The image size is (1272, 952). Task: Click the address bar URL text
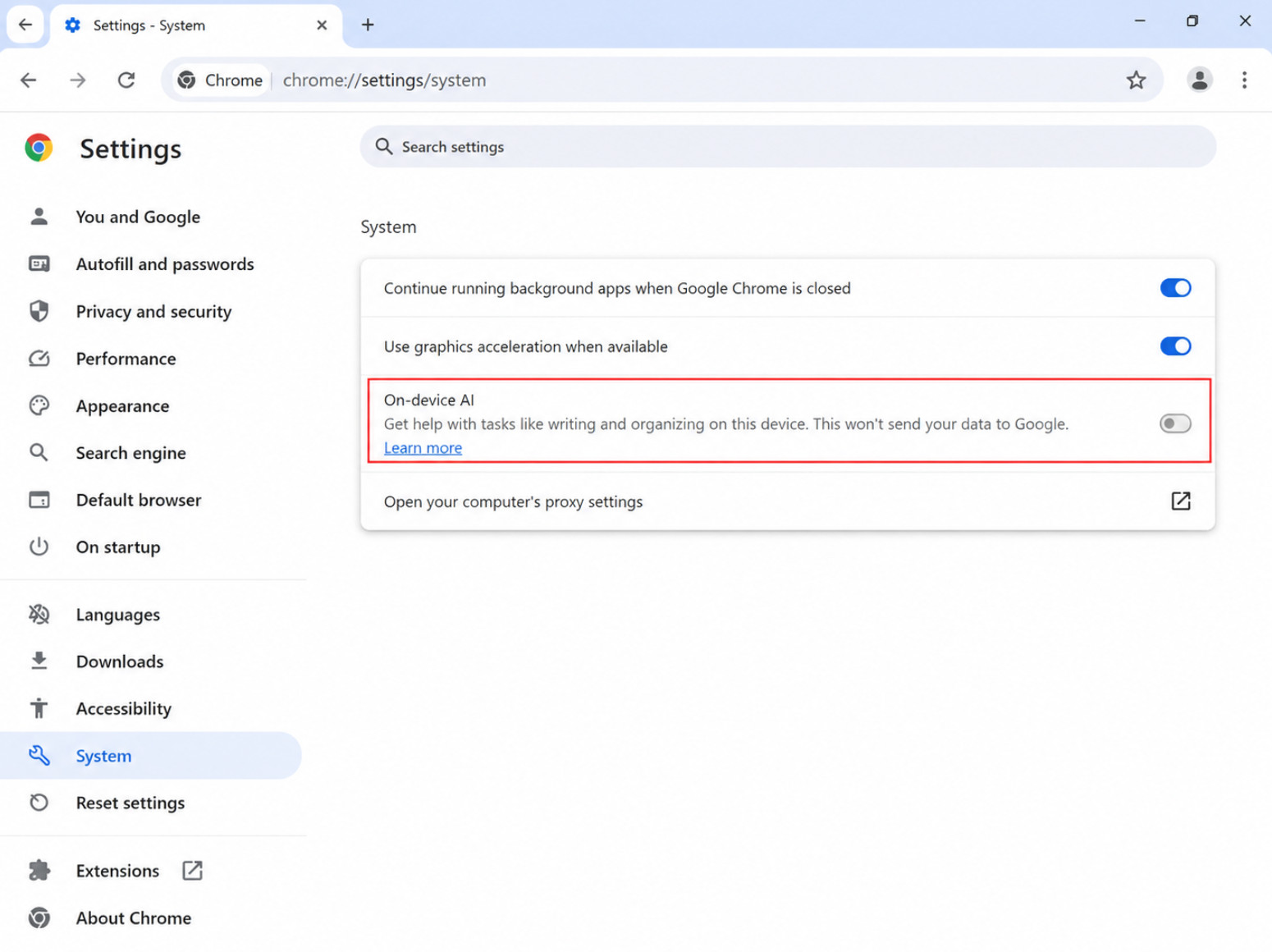384,80
